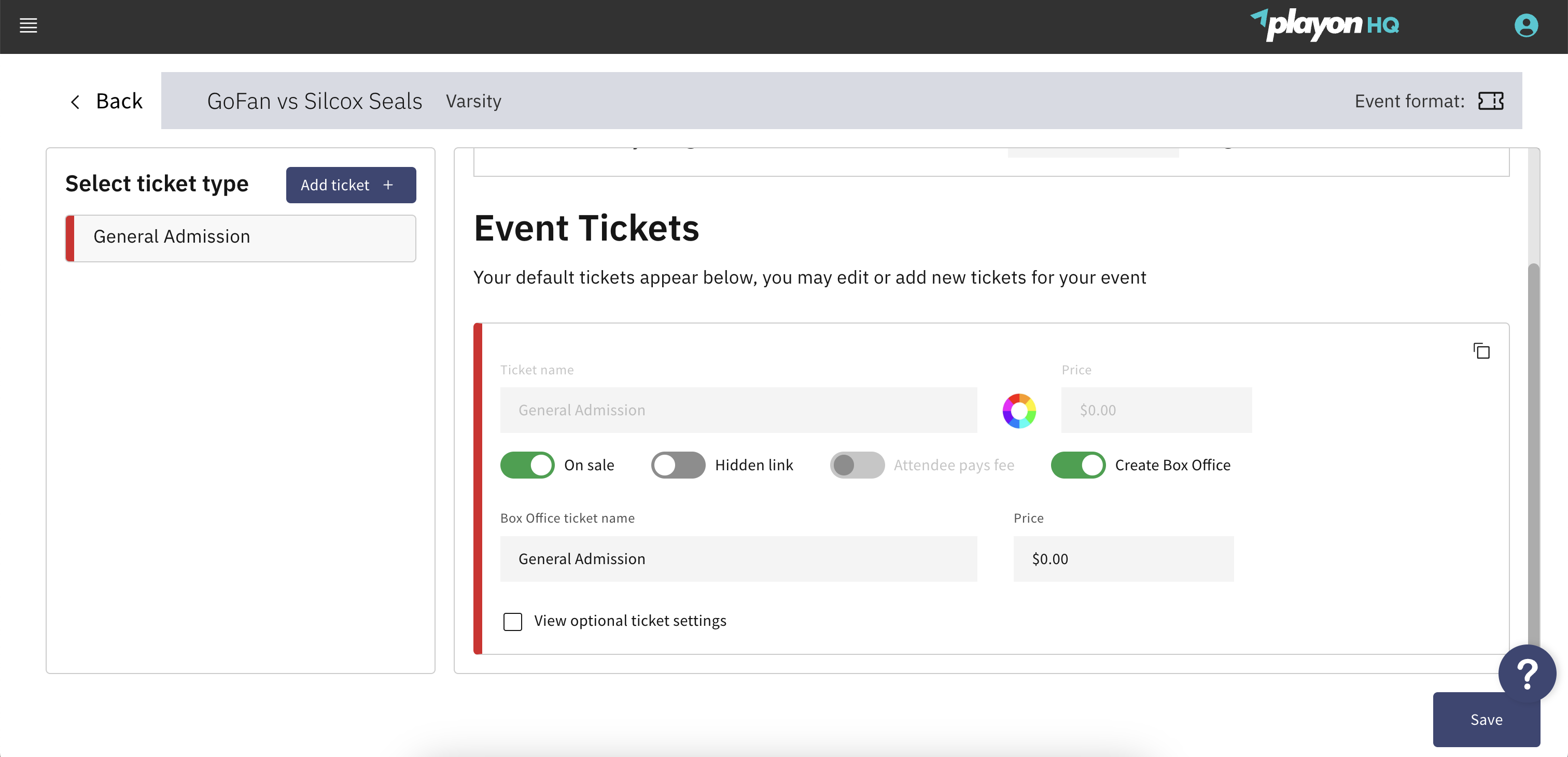Click the Varsity label in header
The image size is (1568, 757).
coord(473,101)
